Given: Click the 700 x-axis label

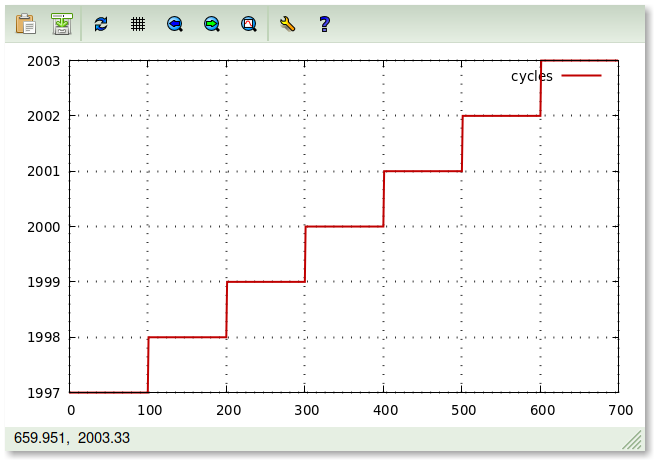Looking at the screenshot, I should click(x=620, y=409).
